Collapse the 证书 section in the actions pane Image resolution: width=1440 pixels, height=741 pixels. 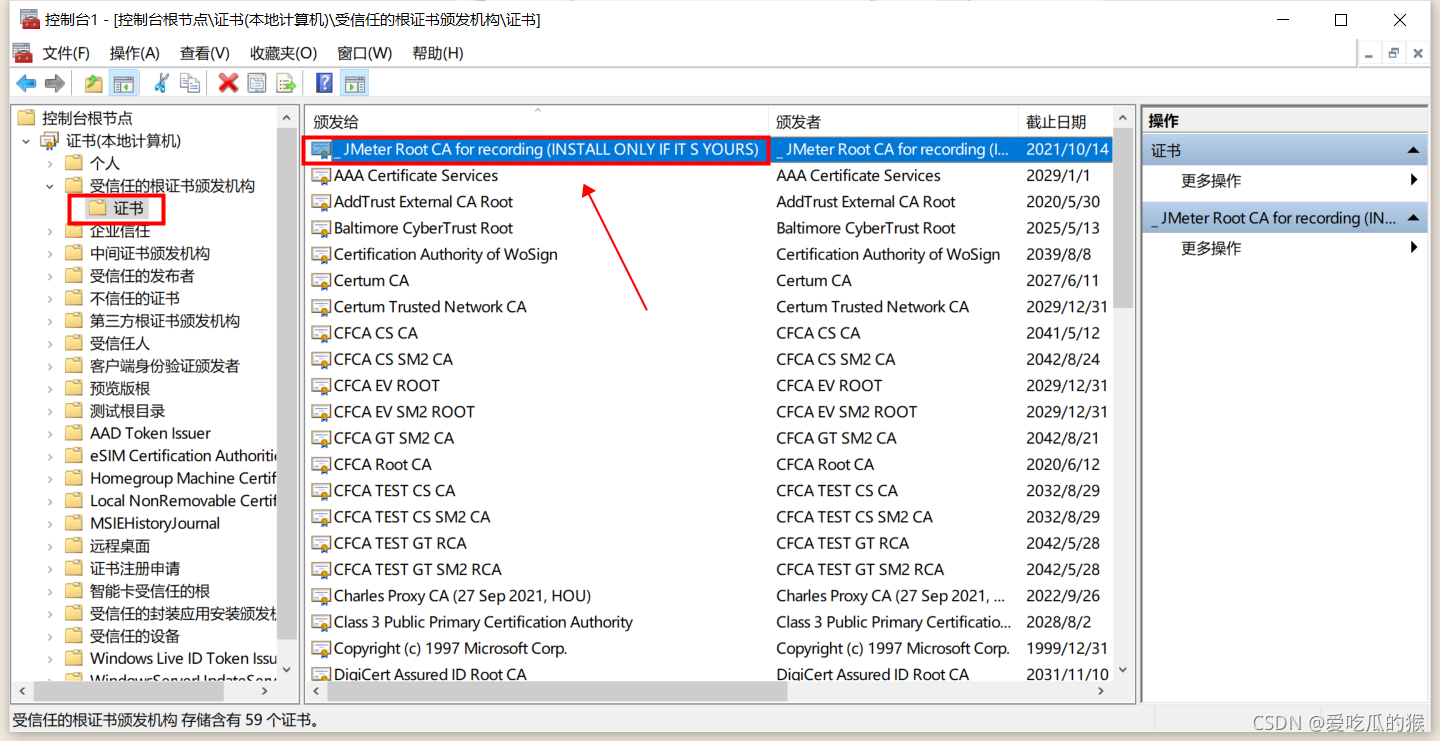(x=1413, y=150)
